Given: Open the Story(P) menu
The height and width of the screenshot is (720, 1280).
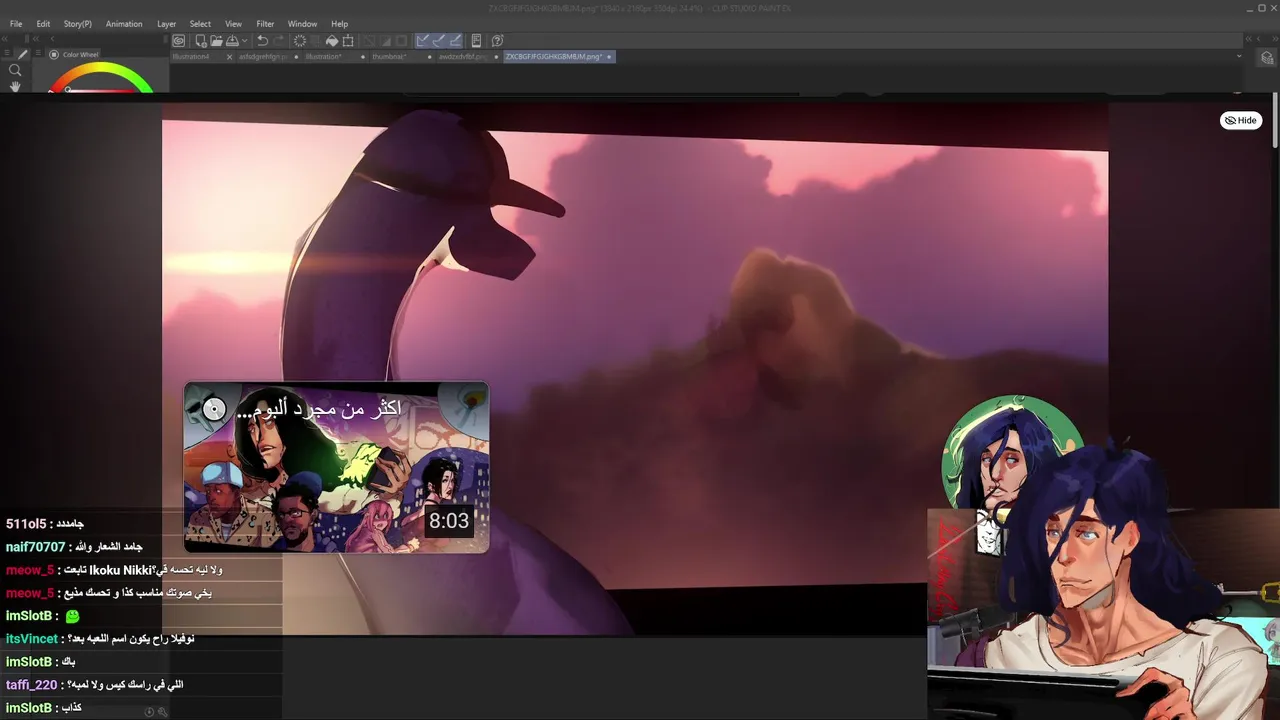Looking at the screenshot, I should click(x=77, y=24).
